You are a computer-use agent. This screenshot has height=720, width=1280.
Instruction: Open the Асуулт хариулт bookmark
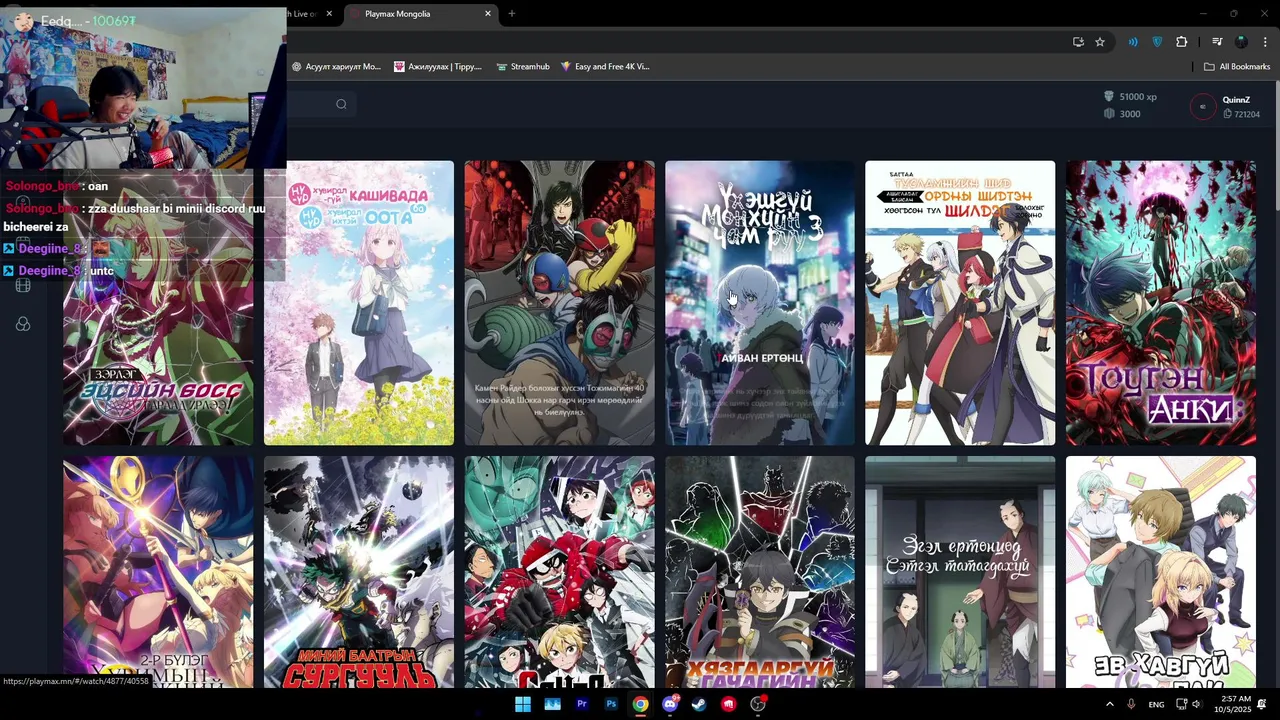[337, 67]
